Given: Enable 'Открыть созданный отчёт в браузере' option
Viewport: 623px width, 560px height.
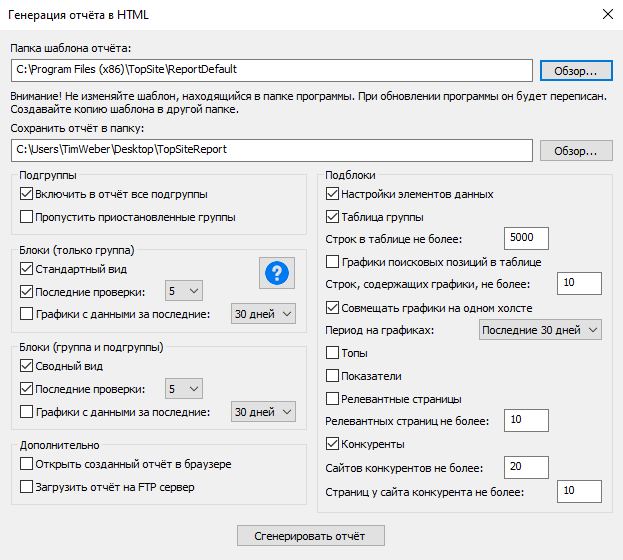Looking at the screenshot, I should pos(27,464).
